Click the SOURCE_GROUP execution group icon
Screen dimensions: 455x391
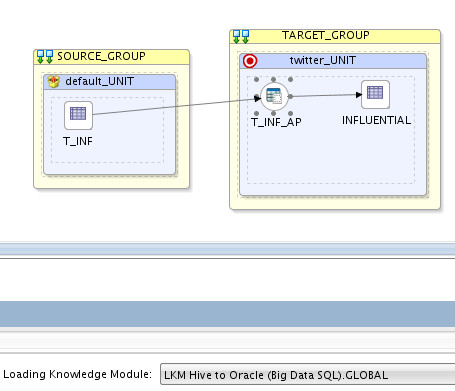click(x=45, y=56)
